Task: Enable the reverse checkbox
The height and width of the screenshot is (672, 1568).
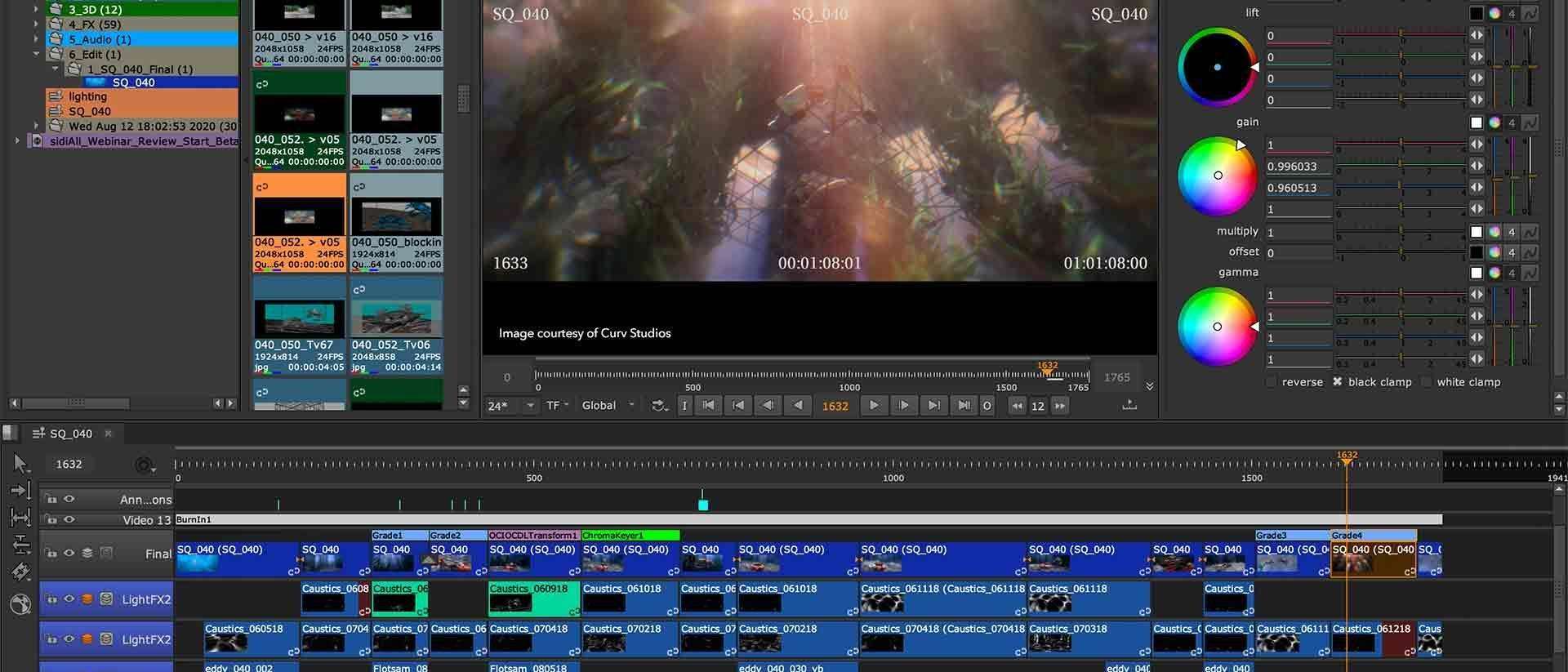Action: coord(1271,382)
